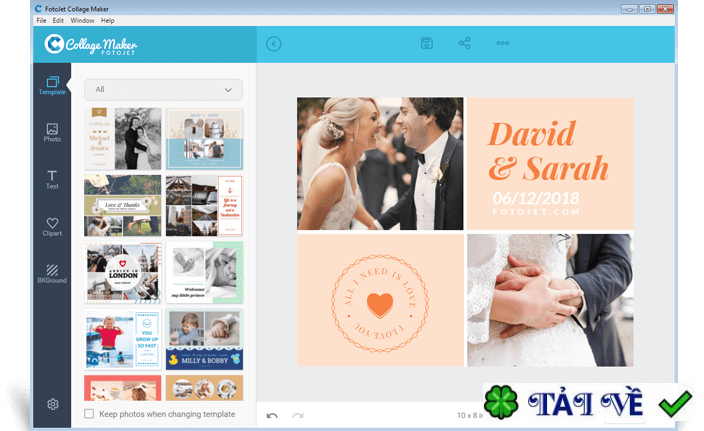The width and height of the screenshot is (704, 431).
Task: Select the David & Sarah title text
Action: click(x=548, y=151)
